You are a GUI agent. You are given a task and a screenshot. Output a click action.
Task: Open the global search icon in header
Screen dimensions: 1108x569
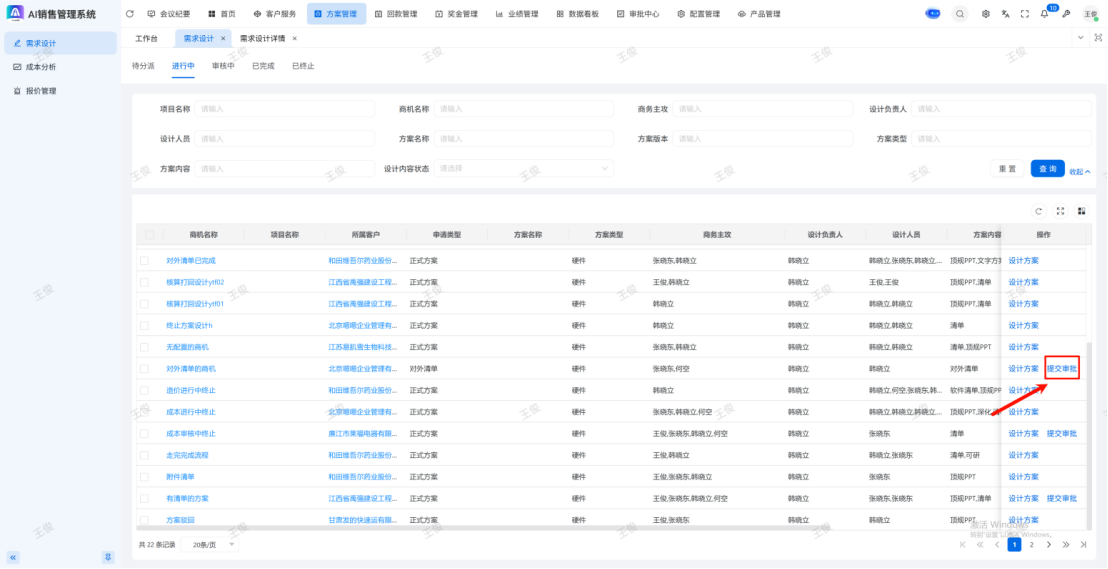[x=960, y=14]
